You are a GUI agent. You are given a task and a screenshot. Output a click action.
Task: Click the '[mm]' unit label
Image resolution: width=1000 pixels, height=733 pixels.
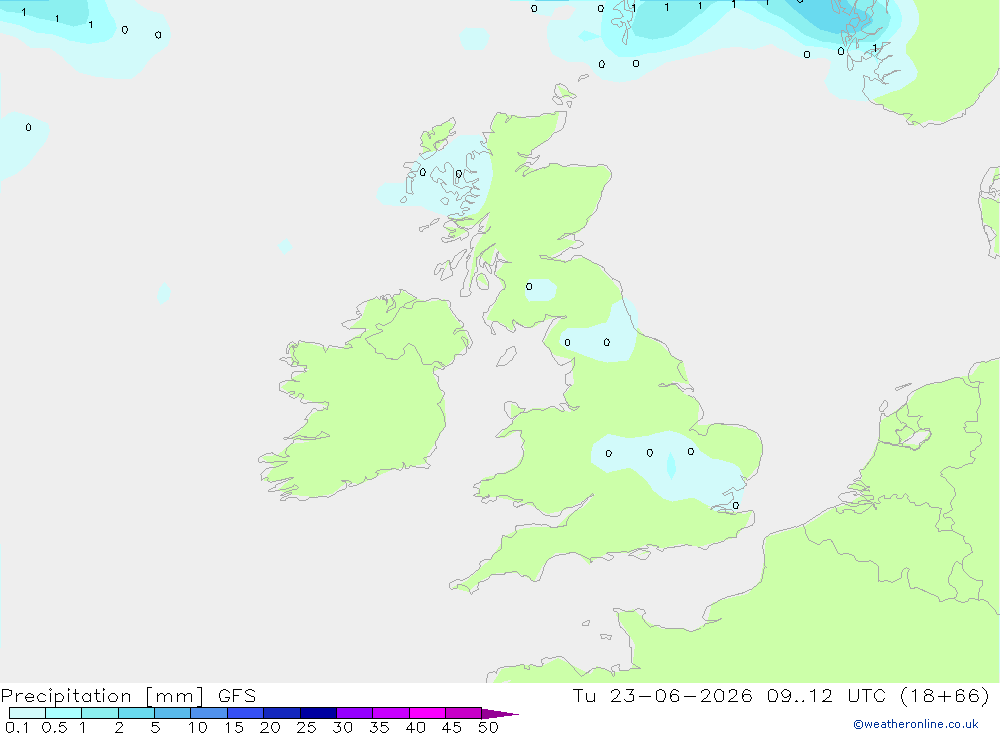coord(175,696)
